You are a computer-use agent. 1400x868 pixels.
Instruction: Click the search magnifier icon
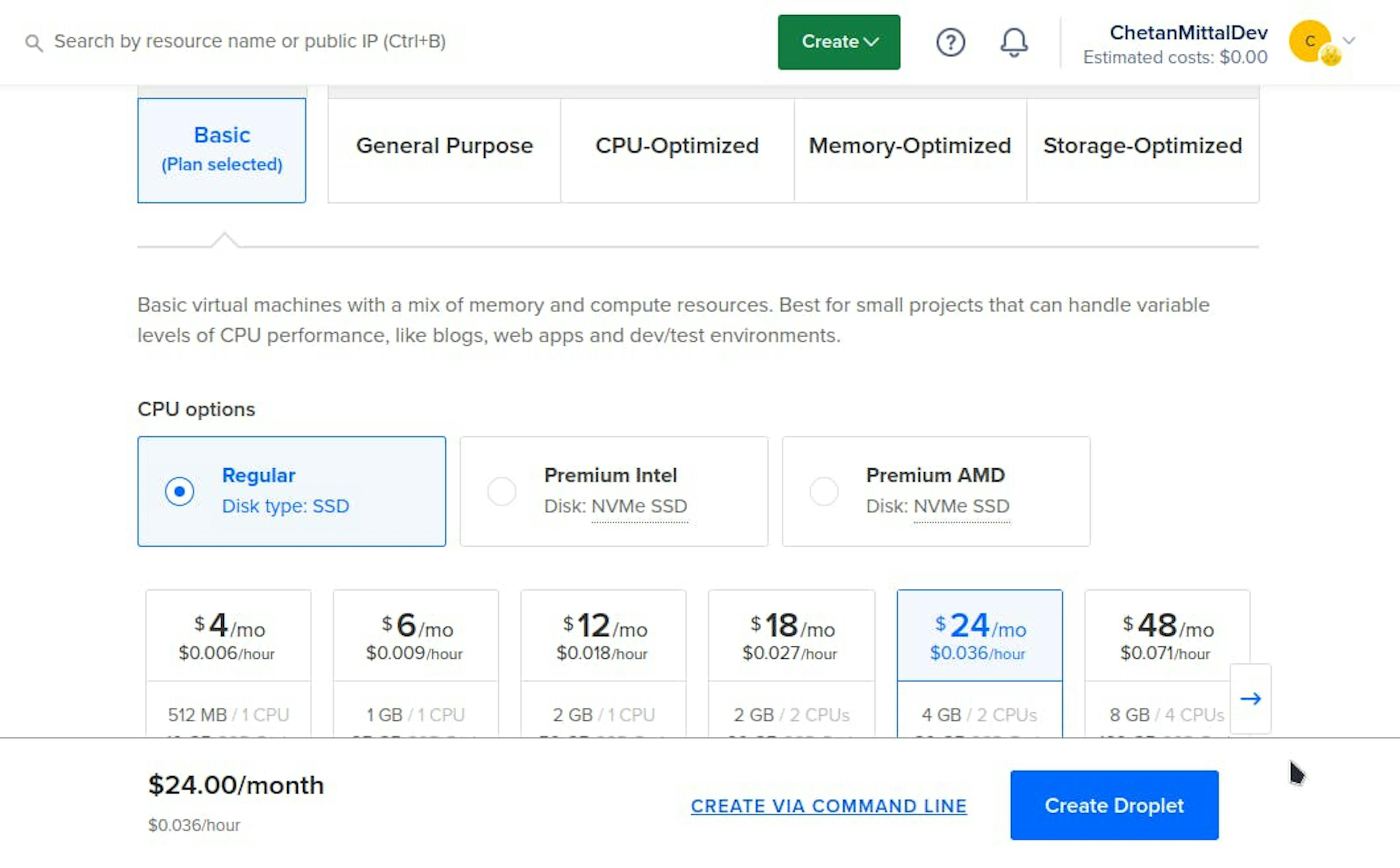point(34,42)
